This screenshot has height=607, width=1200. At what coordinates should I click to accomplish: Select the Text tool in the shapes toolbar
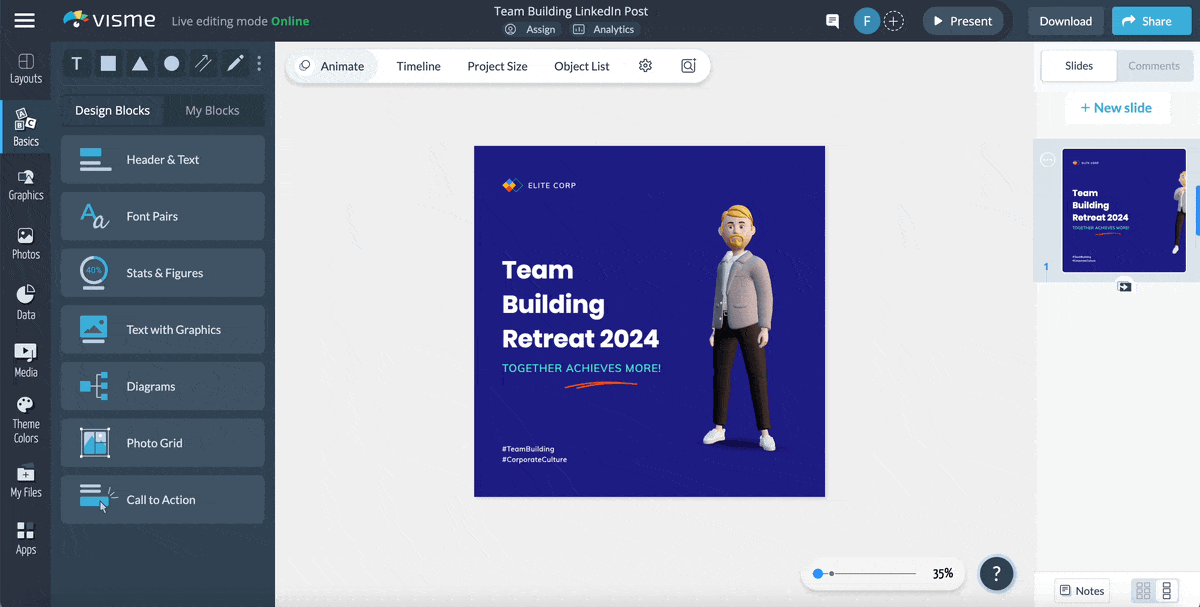click(x=76, y=63)
